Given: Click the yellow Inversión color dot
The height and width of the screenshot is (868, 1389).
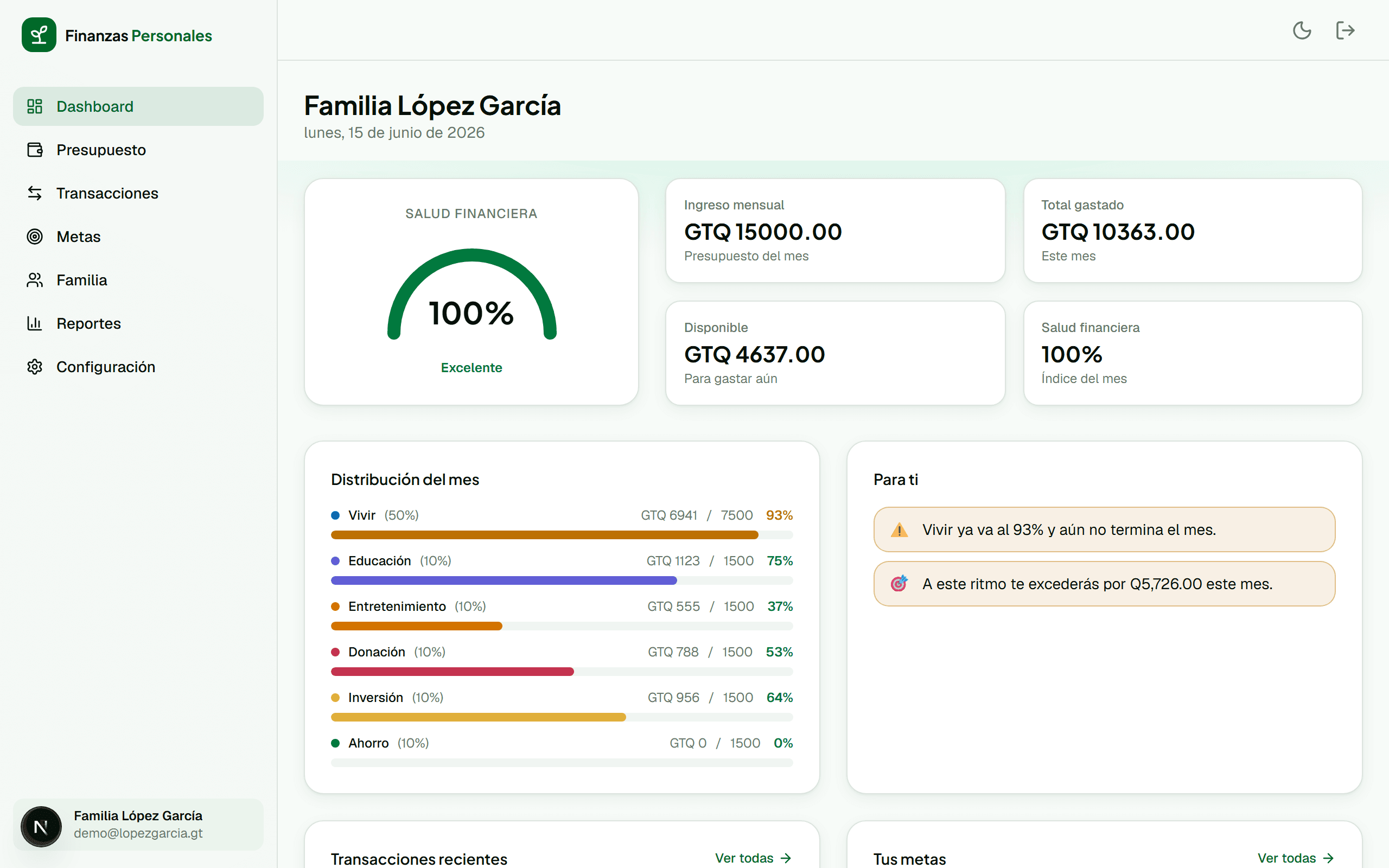Looking at the screenshot, I should click(x=335, y=698).
